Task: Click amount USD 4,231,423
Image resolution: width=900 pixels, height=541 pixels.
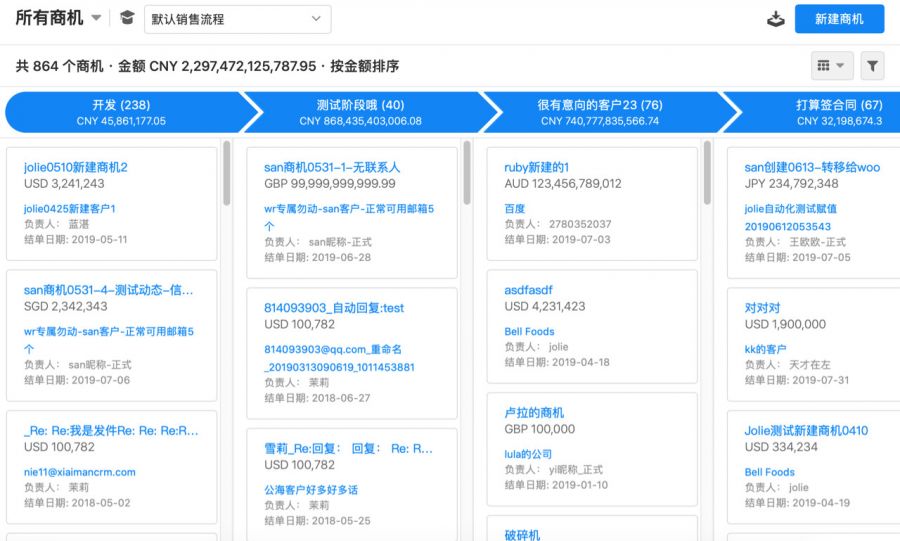Action: [x=545, y=306]
